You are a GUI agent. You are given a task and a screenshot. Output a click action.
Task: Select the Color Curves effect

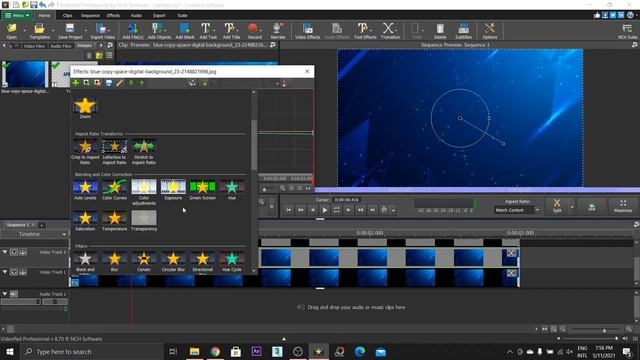(x=114, y=189)
